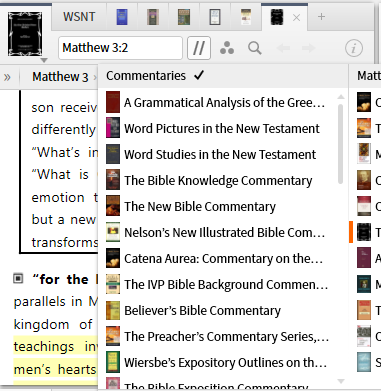
Task: Click the Preacher's Commentary cover icon
Action: (113, 336)
